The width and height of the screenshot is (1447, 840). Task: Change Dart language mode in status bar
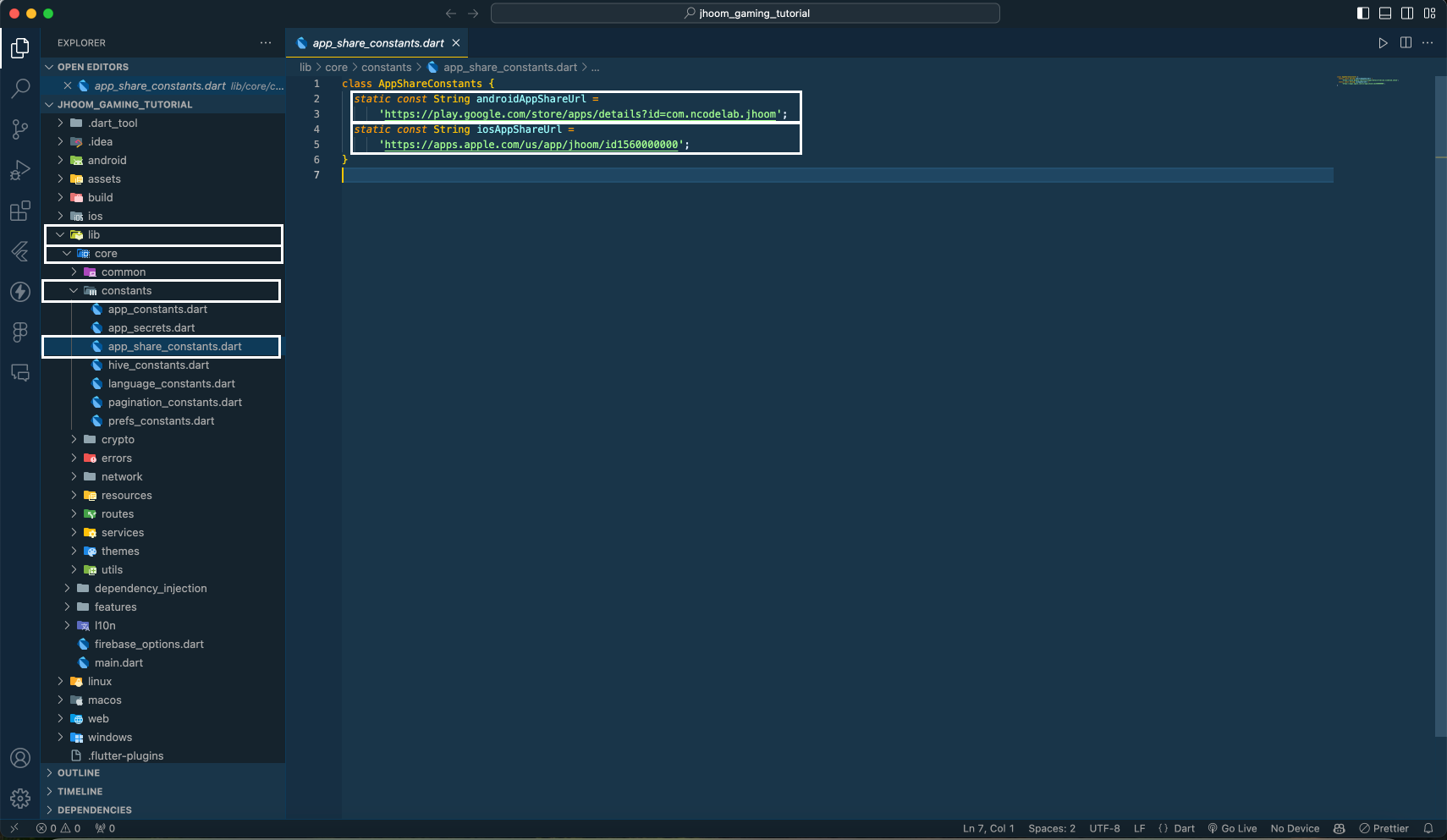pyautogui.click(x=1184, y=829)
